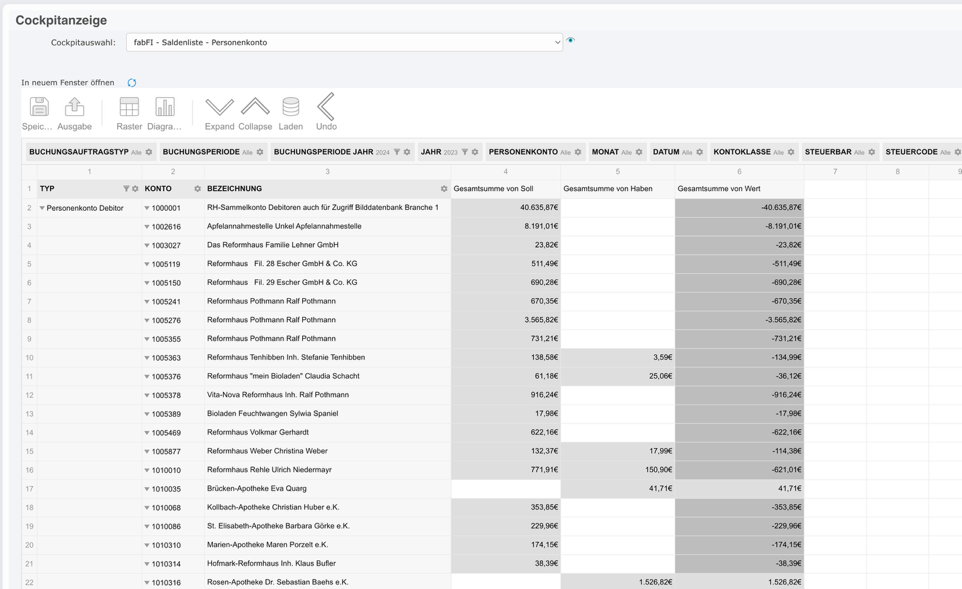Viewport: 962px width, 589px height.
Task: Click 'In neuem Fenster öffnen' link
Action: (x=68, y=83)
